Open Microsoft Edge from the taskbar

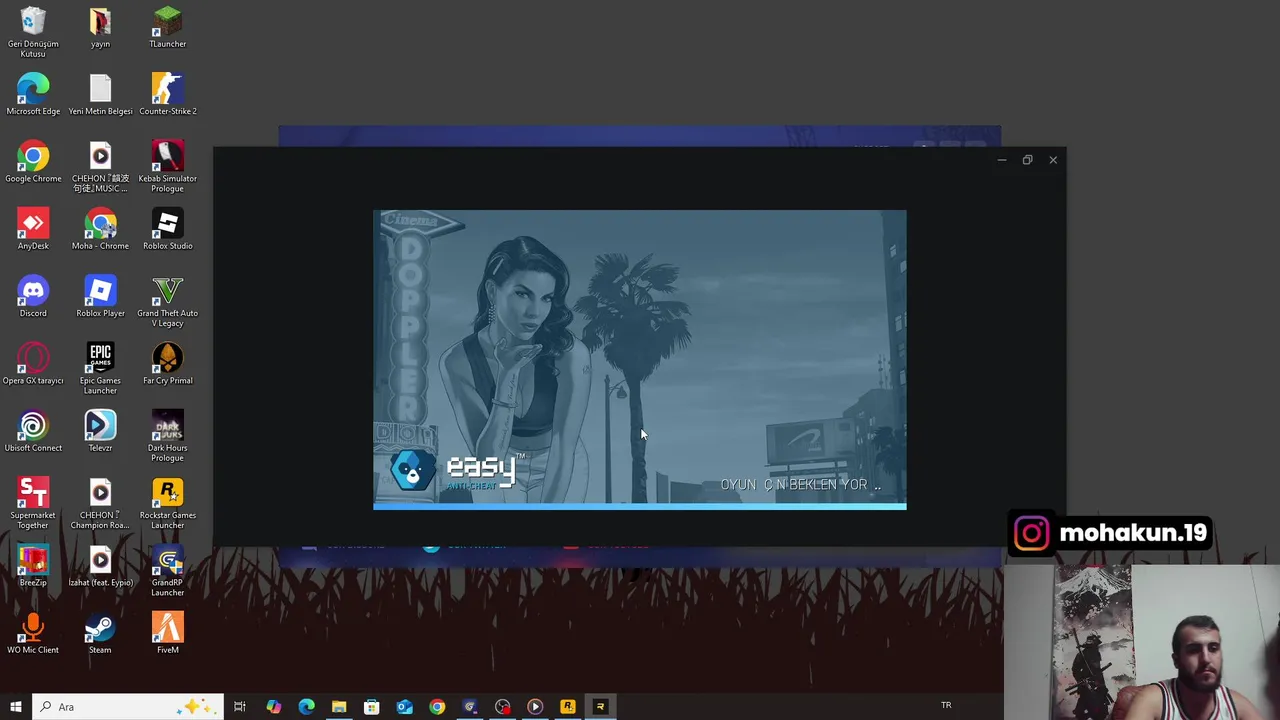306,707
